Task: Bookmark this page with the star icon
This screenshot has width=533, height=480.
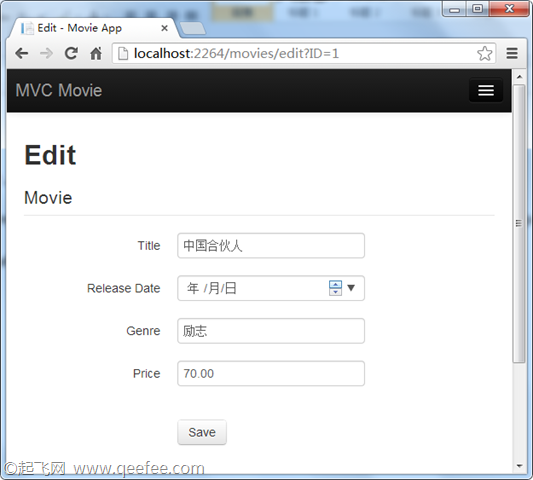Action: 484,53
